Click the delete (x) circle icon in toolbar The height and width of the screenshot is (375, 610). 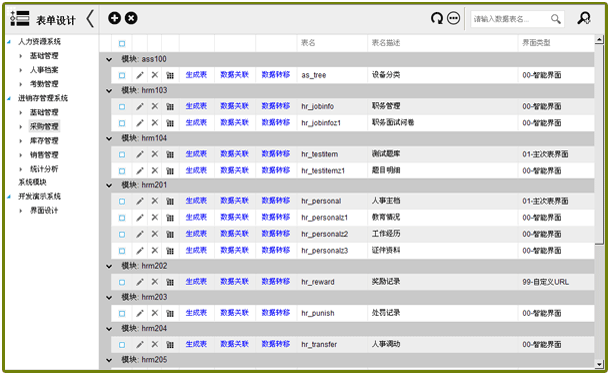point(131,18)
